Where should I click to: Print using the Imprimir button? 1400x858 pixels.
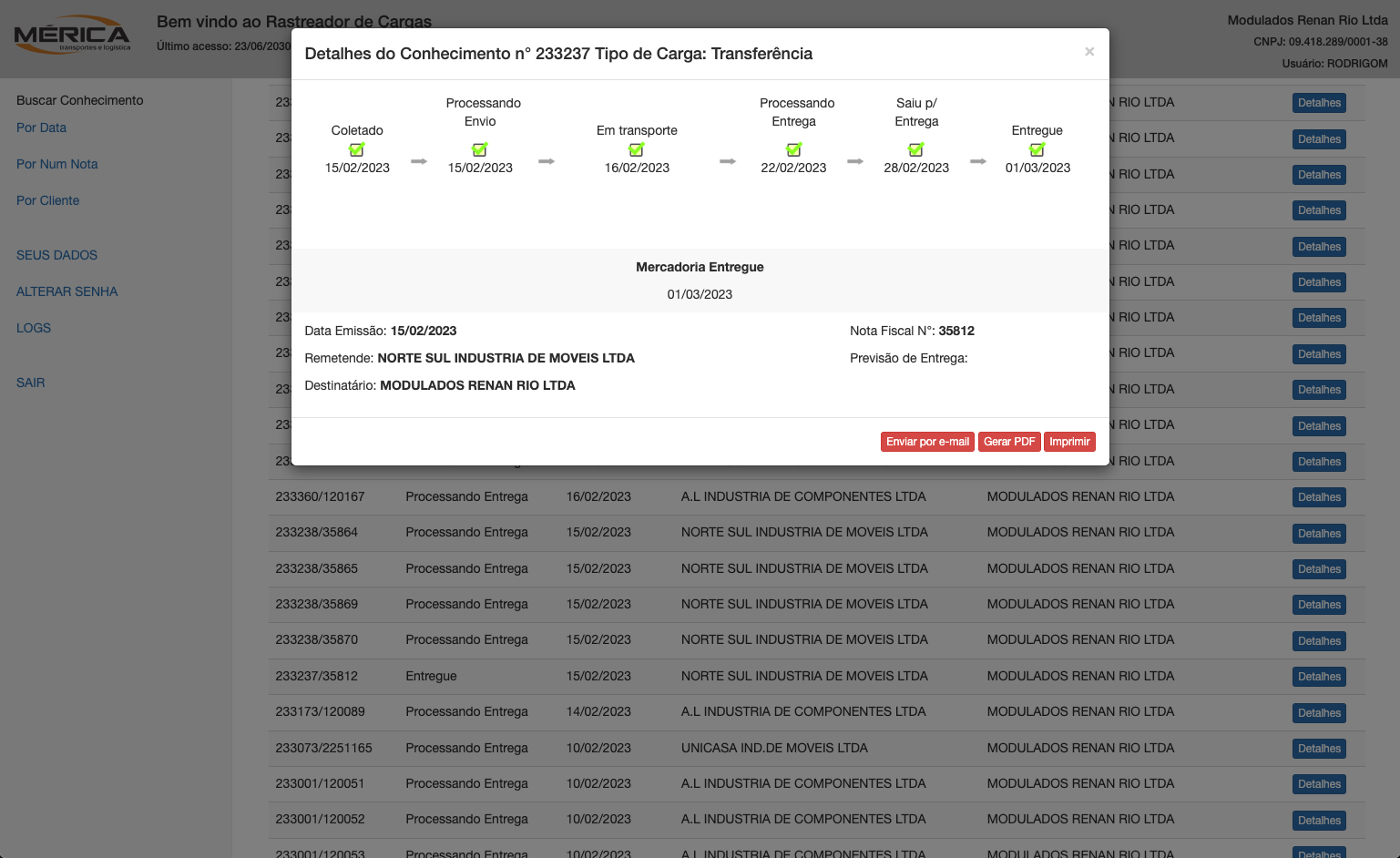pyautogui.click(x=1069, y=442)
